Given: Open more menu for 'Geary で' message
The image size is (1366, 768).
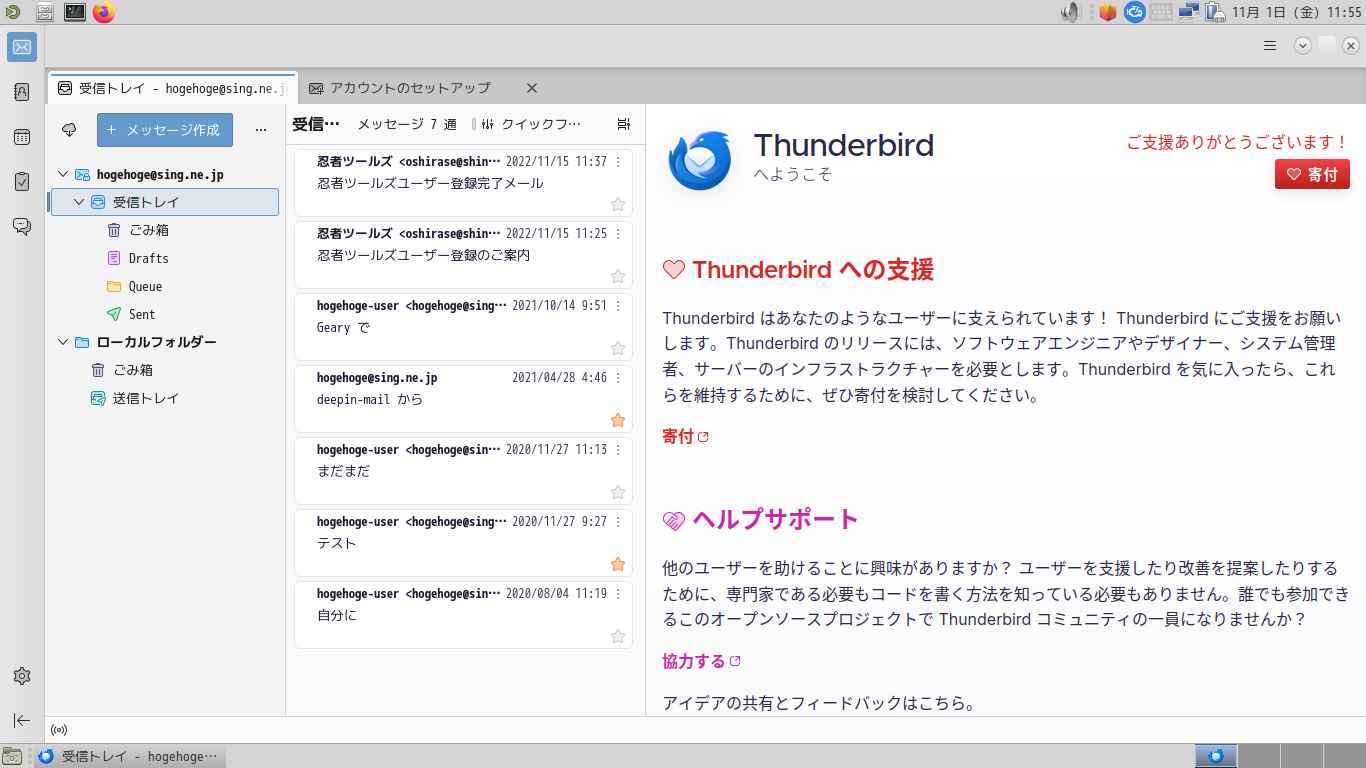Looking at the screenshot, I should click(618, 306).
